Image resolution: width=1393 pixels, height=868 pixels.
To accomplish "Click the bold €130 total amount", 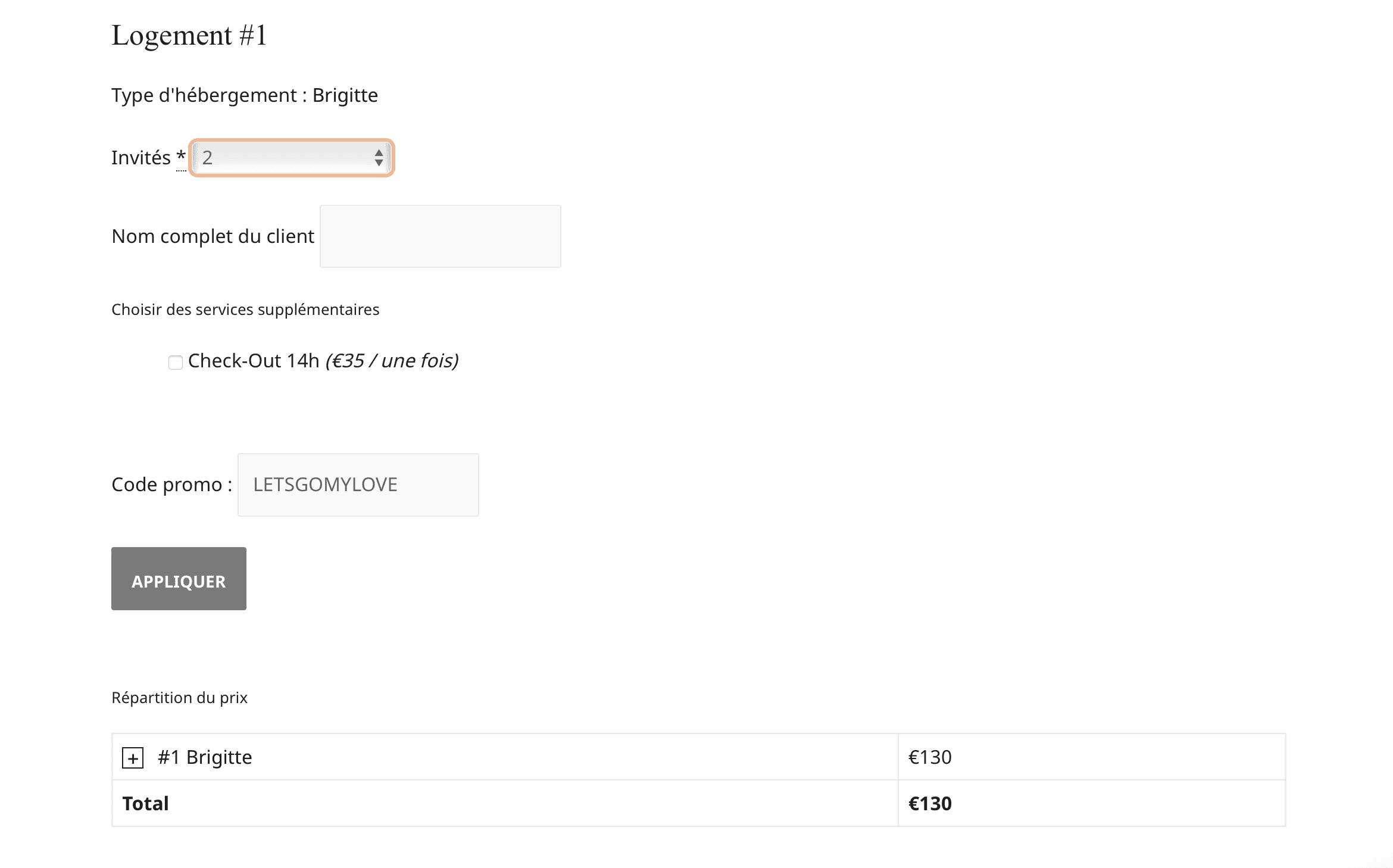I will (x=930, y=804).
